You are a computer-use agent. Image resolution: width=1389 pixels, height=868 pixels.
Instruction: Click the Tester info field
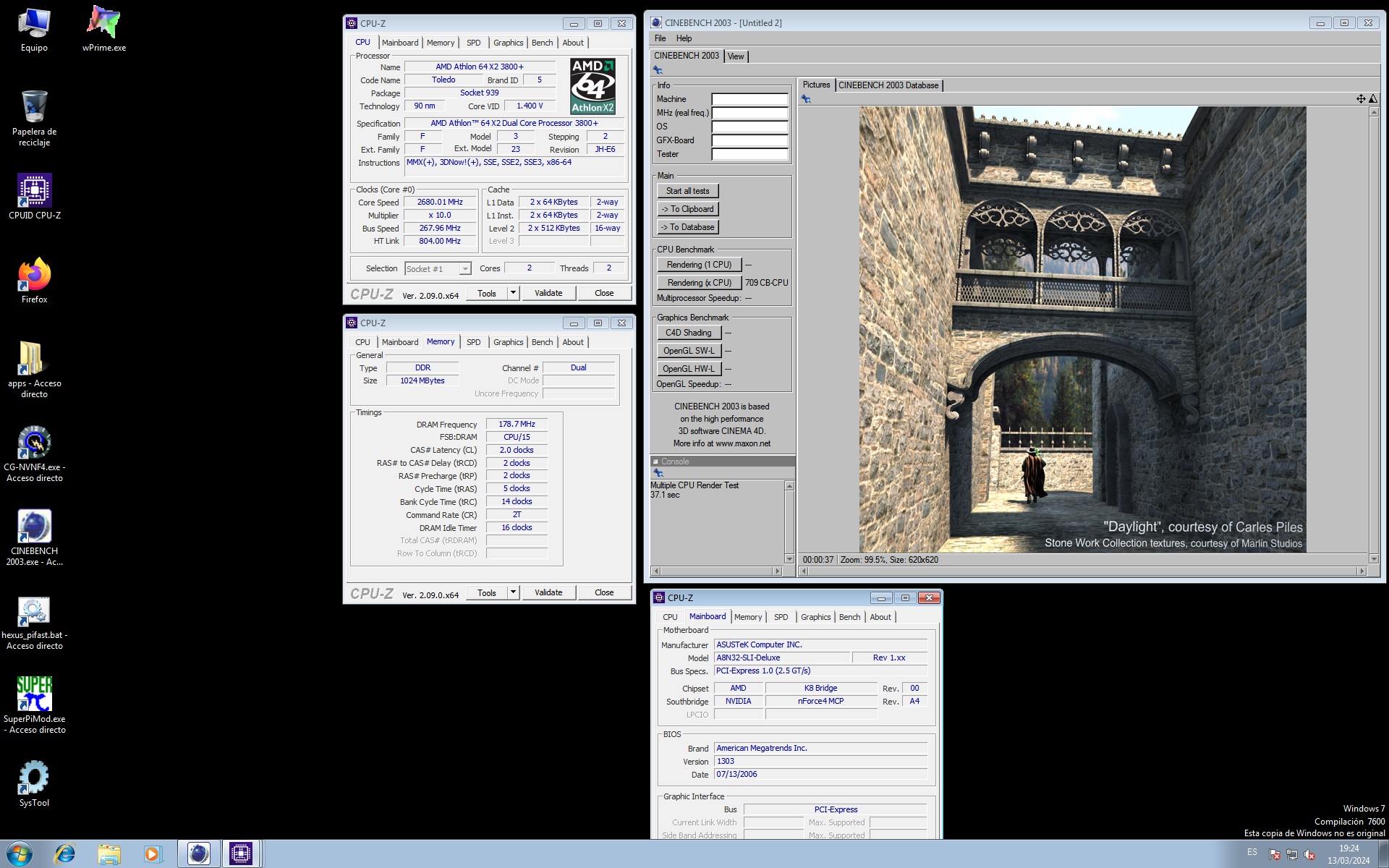point(749,154)
